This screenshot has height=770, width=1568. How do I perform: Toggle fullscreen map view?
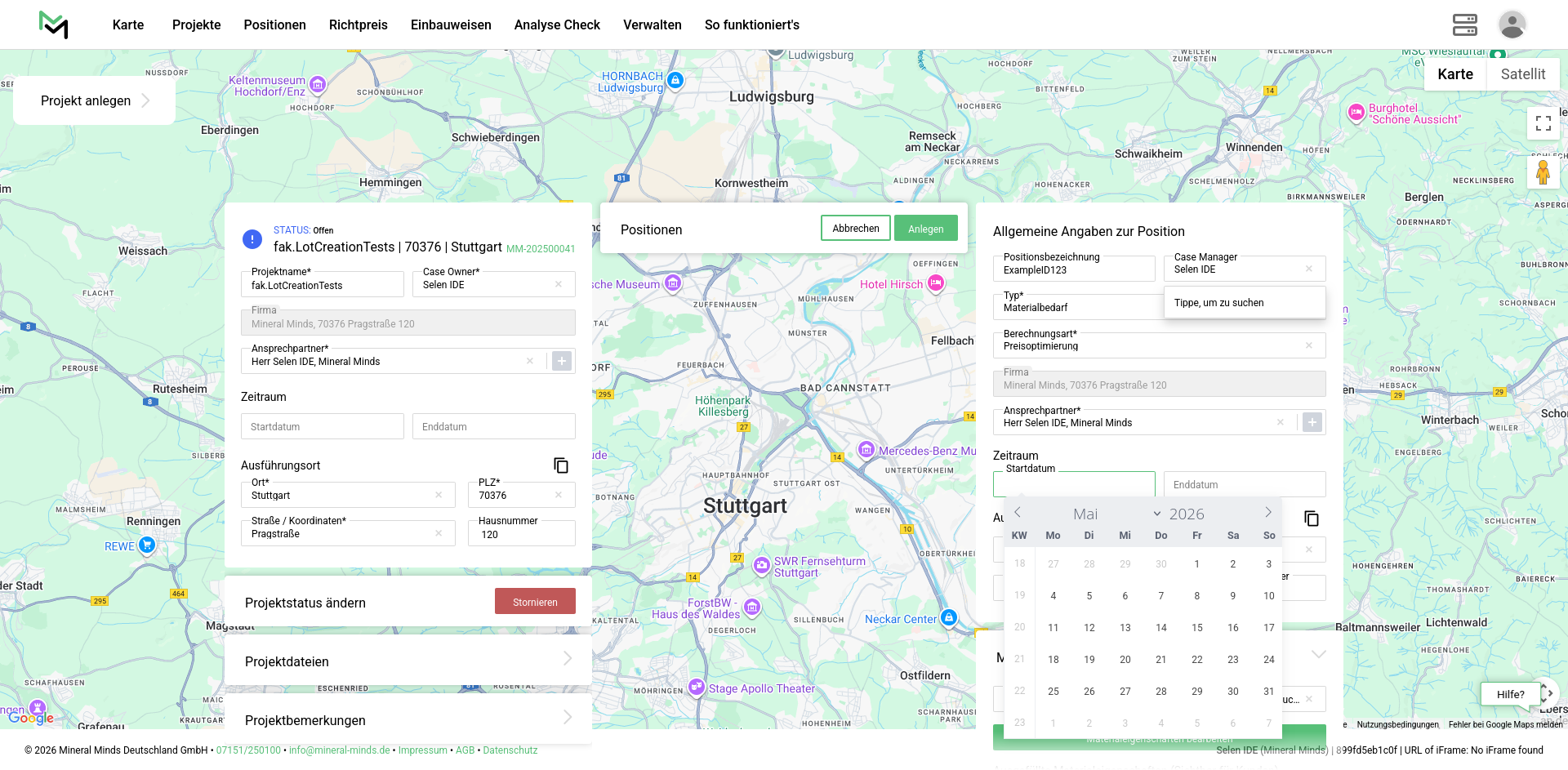click(x=1543, y=123)
